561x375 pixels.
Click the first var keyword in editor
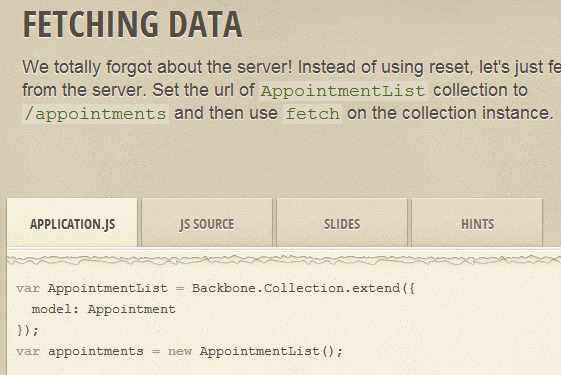[x=28, y=288]
